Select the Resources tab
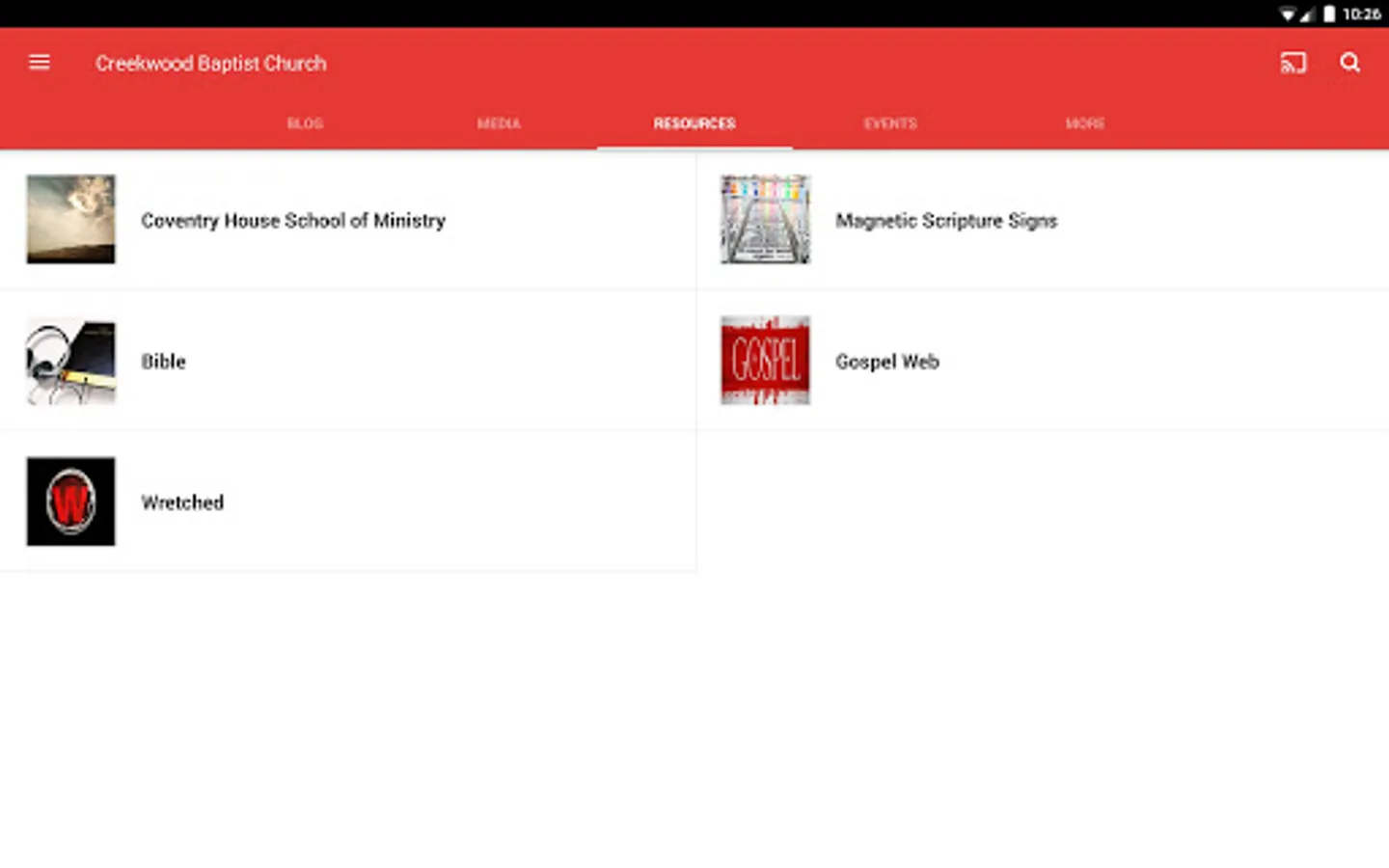Image resolution: width=1389 pixels, height=868 pixels. (694, 123)
